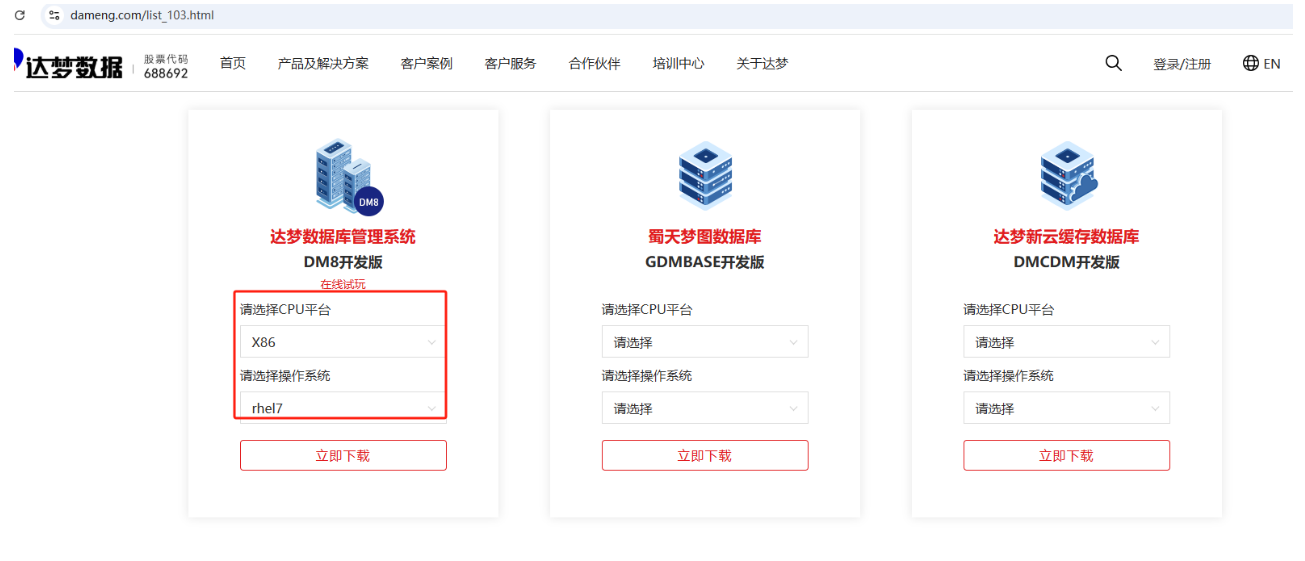Click the DMCDM cloud database icon
1305x561 pixels.
click(x=1067, y=176)
